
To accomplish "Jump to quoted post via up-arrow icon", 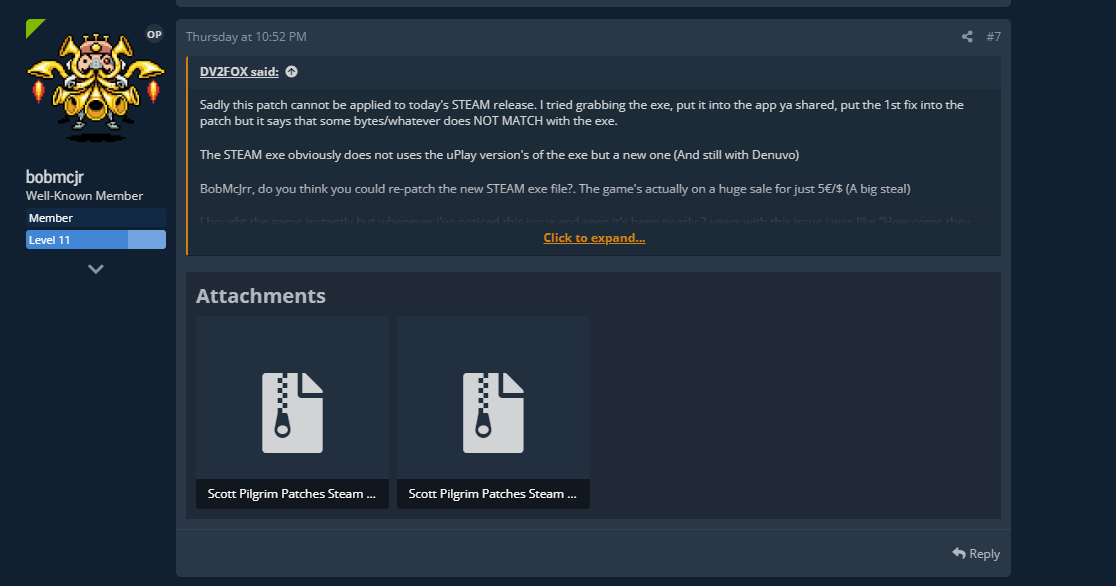I will pyautogui.click(x=291, y=71).
